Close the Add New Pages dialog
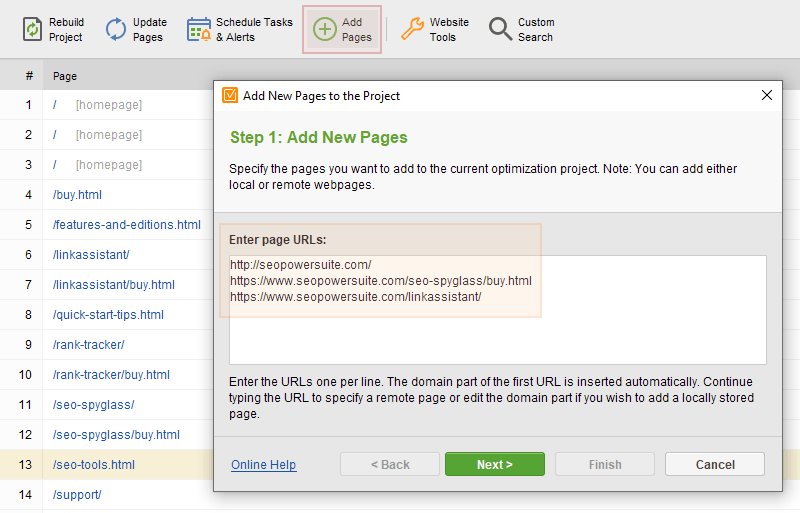Screen dimensions: 800x513 coord(766,95)
